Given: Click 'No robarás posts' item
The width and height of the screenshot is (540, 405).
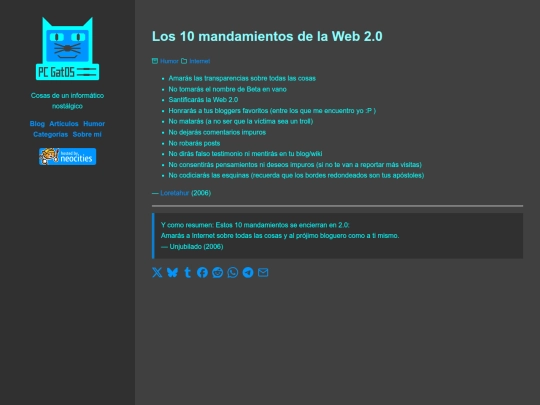Looking at the screenshot, I should (194, 143).
